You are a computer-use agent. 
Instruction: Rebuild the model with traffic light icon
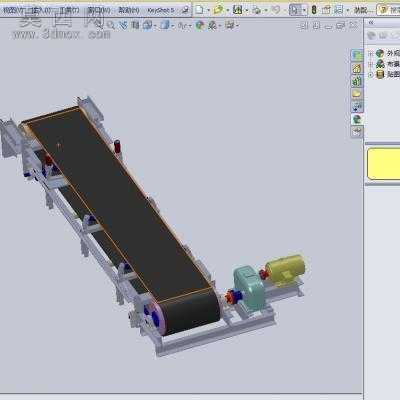tap(314, 10)
